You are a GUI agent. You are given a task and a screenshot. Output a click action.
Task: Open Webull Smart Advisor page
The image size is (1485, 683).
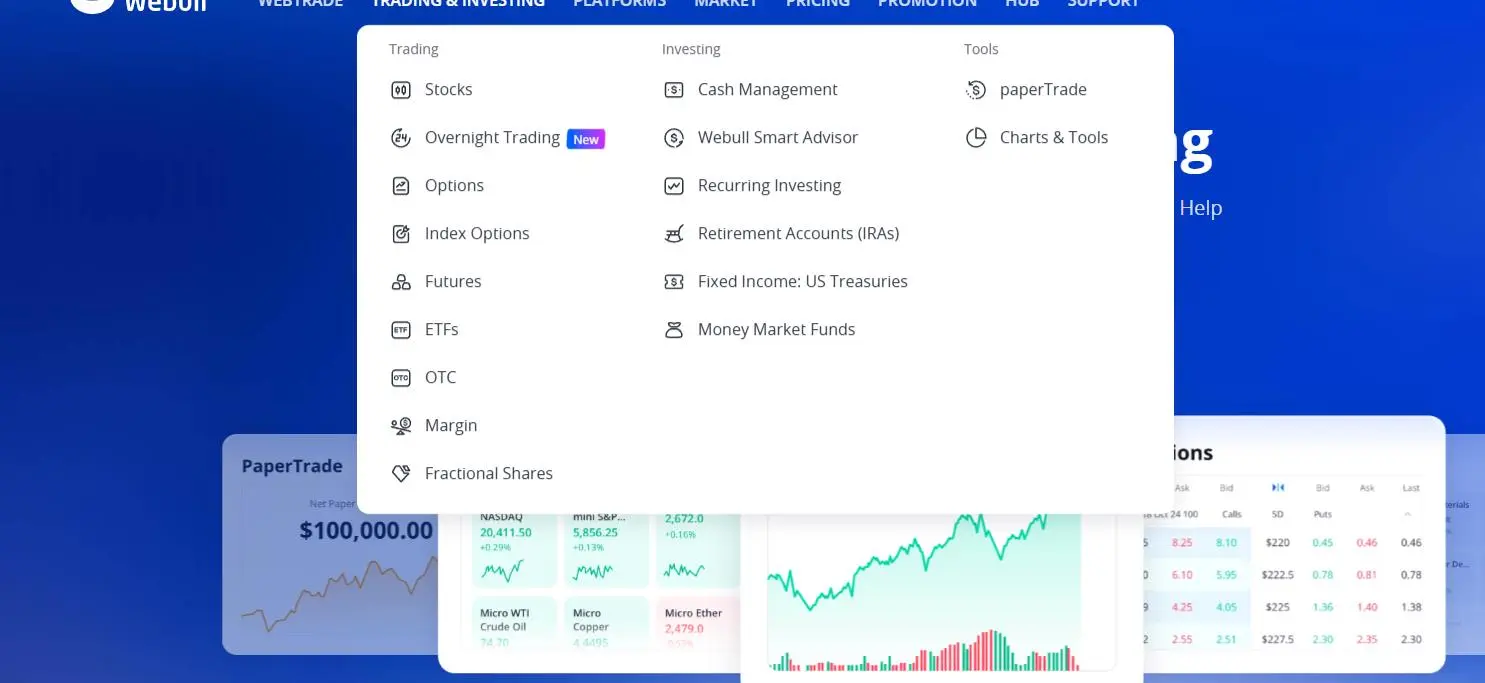point(778,138)
